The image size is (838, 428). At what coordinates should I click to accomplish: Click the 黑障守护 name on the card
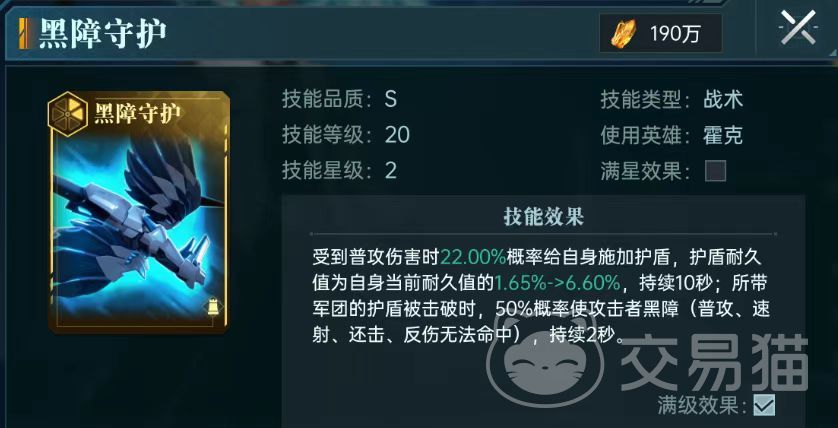138,113
